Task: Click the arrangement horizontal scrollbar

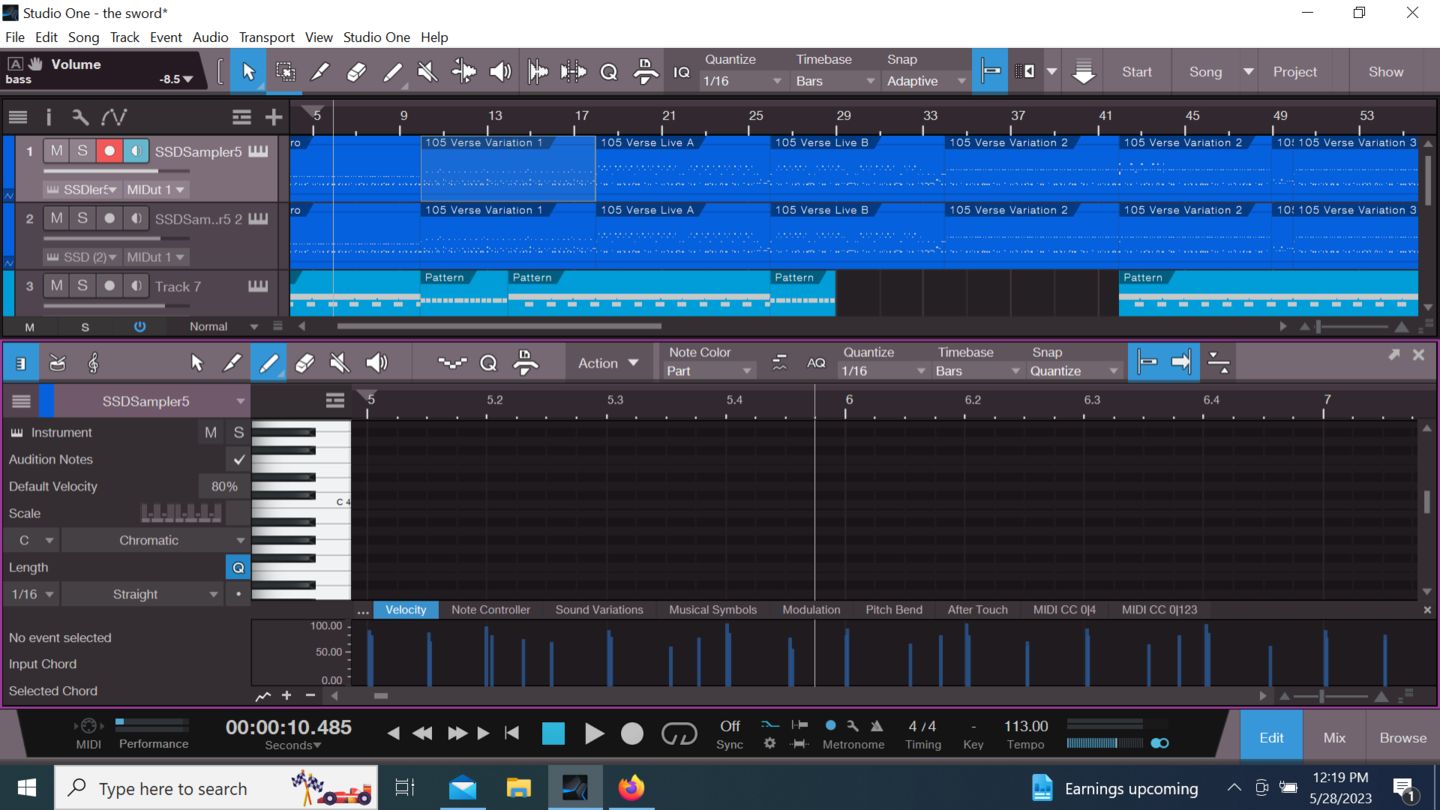Action: [x=499, y=326]
